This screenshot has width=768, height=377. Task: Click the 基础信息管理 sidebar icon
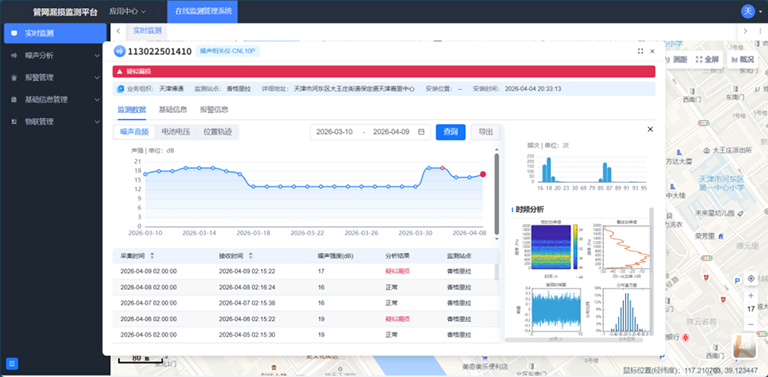coord(14,99)
